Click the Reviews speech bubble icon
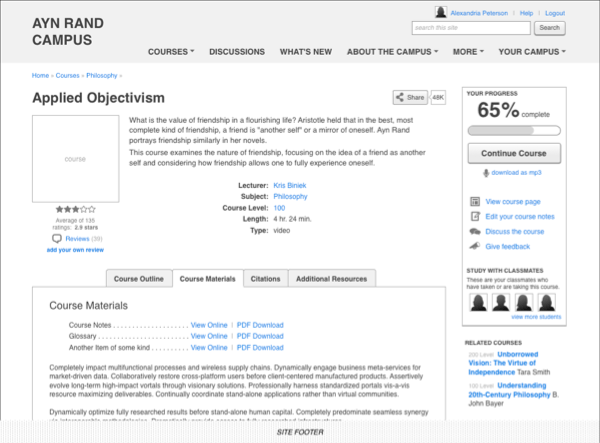 [x=57, y=239]
